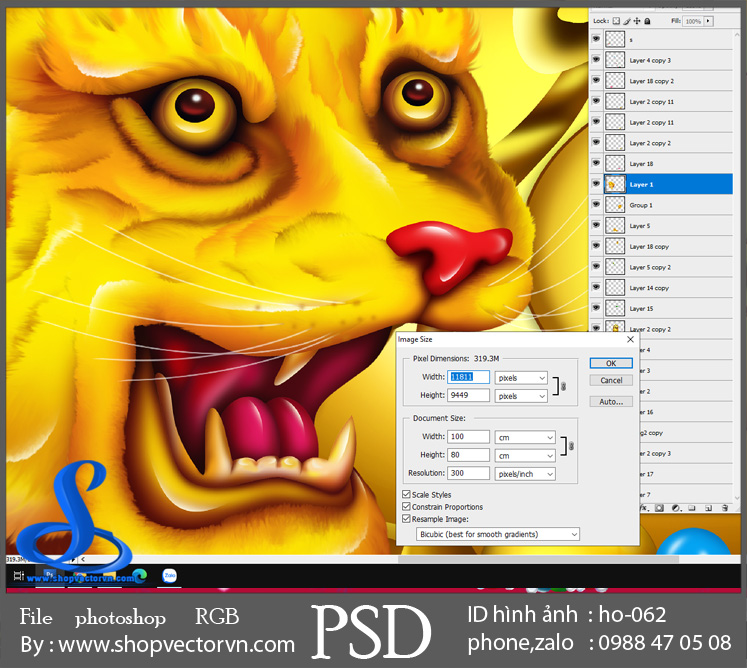Disable the Resample Image checkbox
This screenshot has height=668, width=747.
tap(406, 518)
